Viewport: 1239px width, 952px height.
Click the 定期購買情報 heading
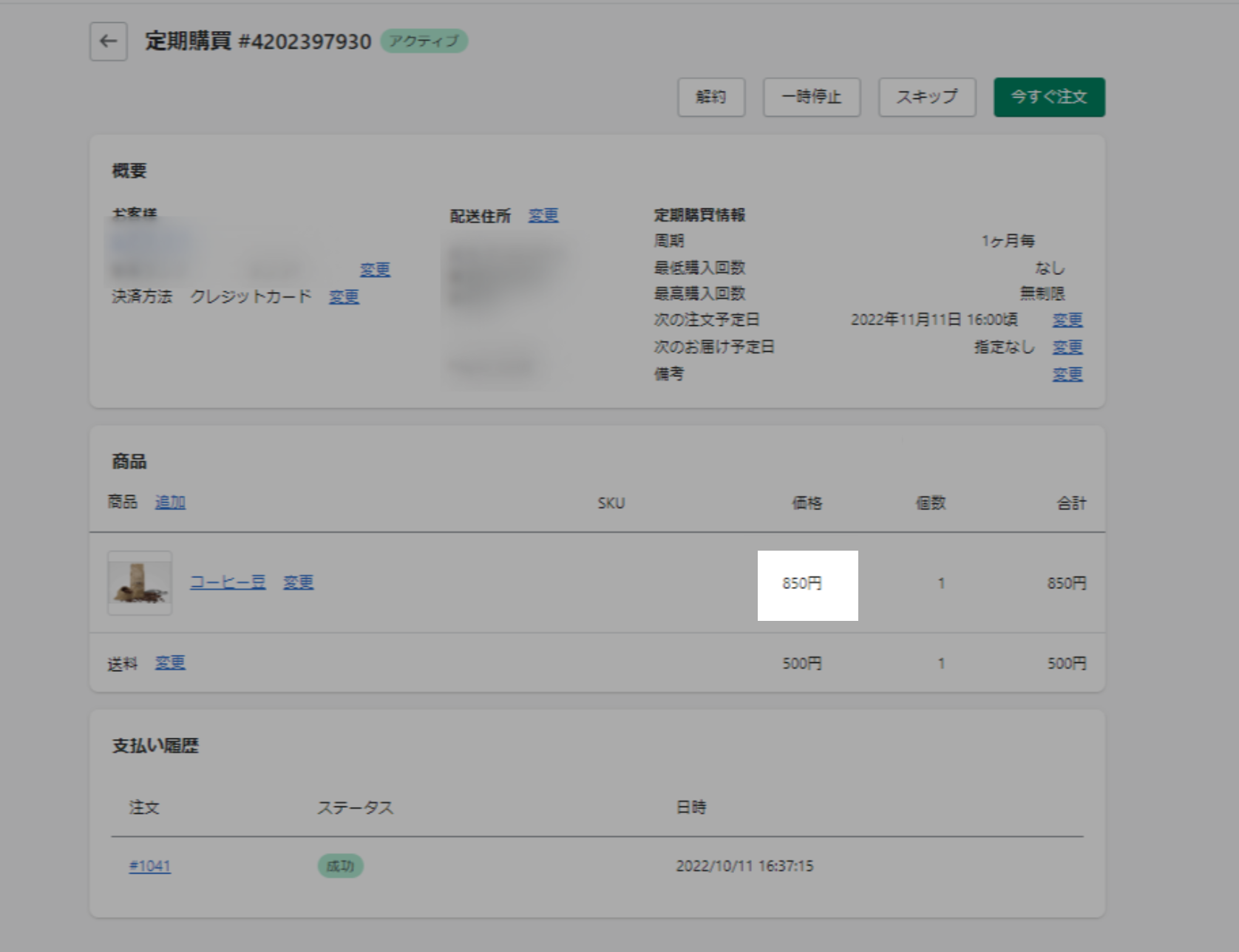pos(699,215)
